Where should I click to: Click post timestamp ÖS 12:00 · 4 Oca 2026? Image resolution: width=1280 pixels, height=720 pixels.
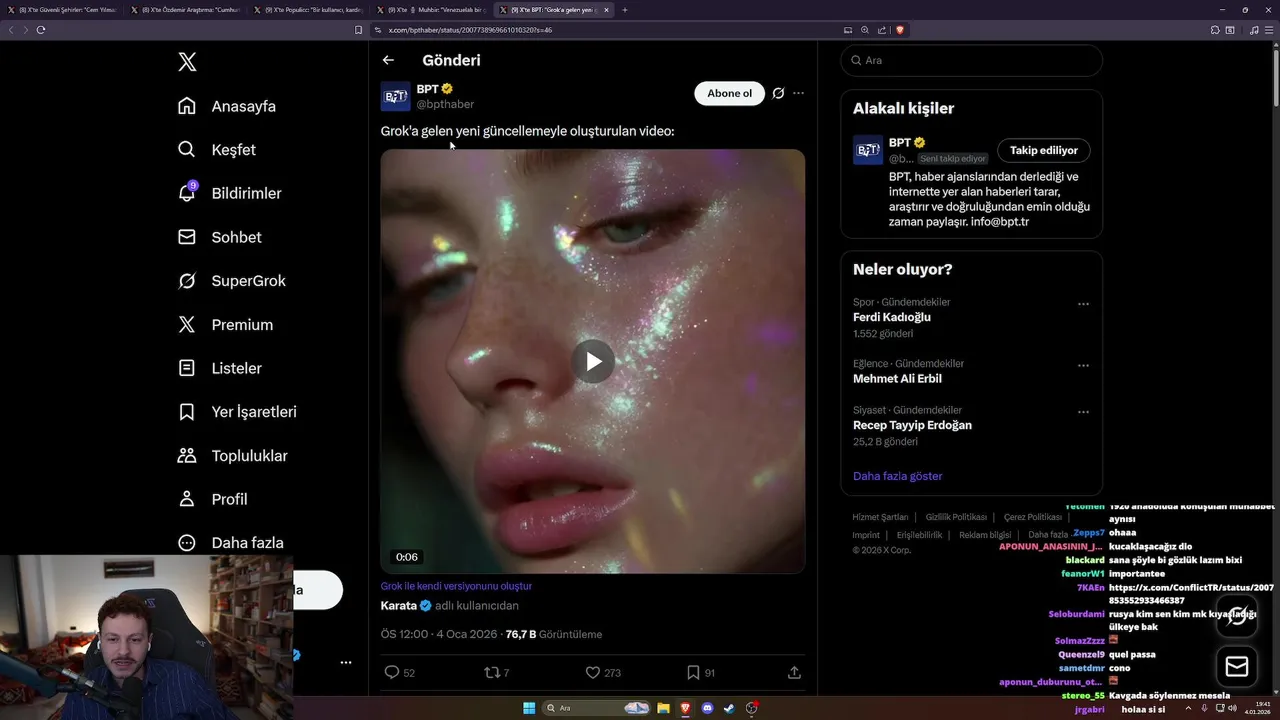click(440, 634)
